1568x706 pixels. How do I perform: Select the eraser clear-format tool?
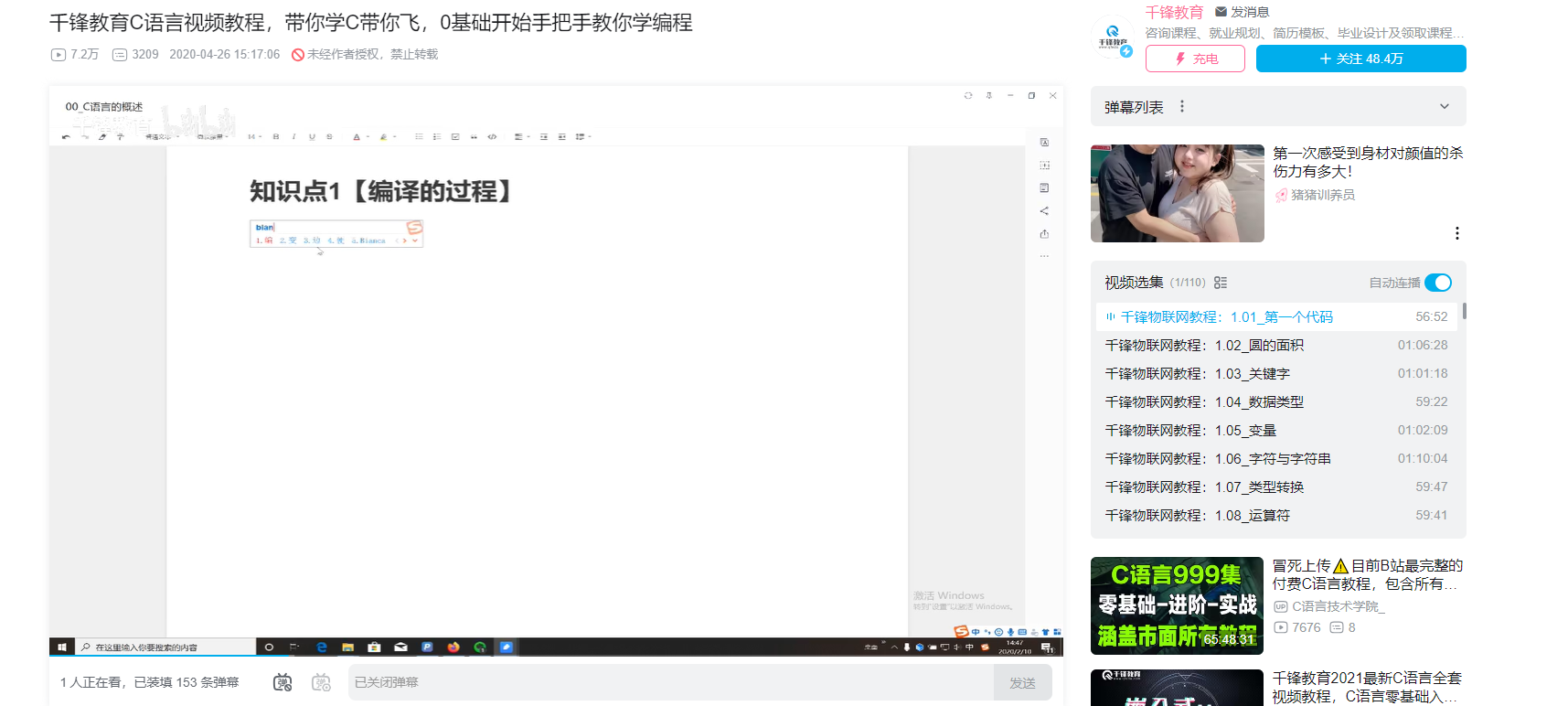tap(102, 137)
